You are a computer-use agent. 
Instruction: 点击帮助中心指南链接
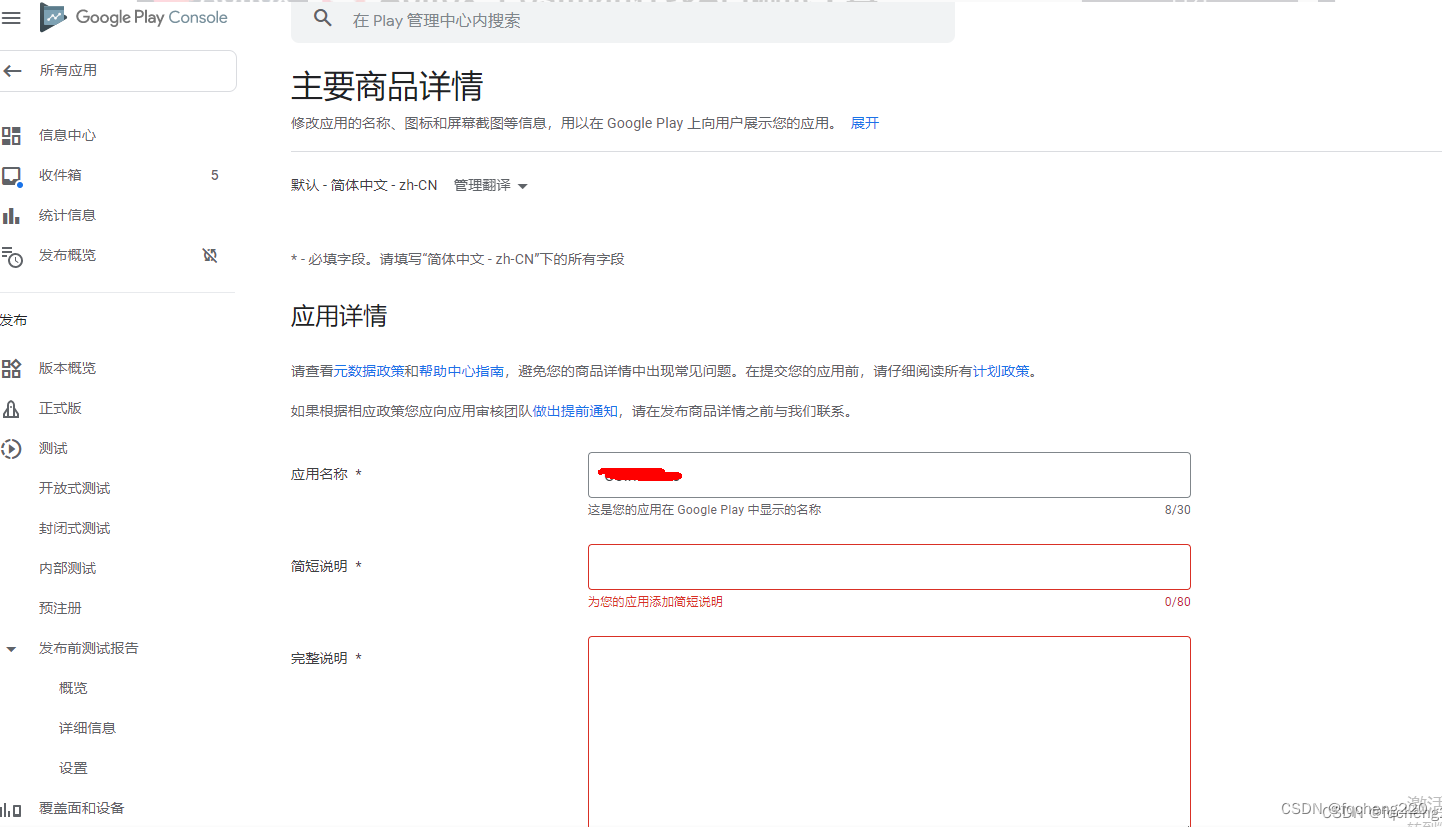point(463,370)
